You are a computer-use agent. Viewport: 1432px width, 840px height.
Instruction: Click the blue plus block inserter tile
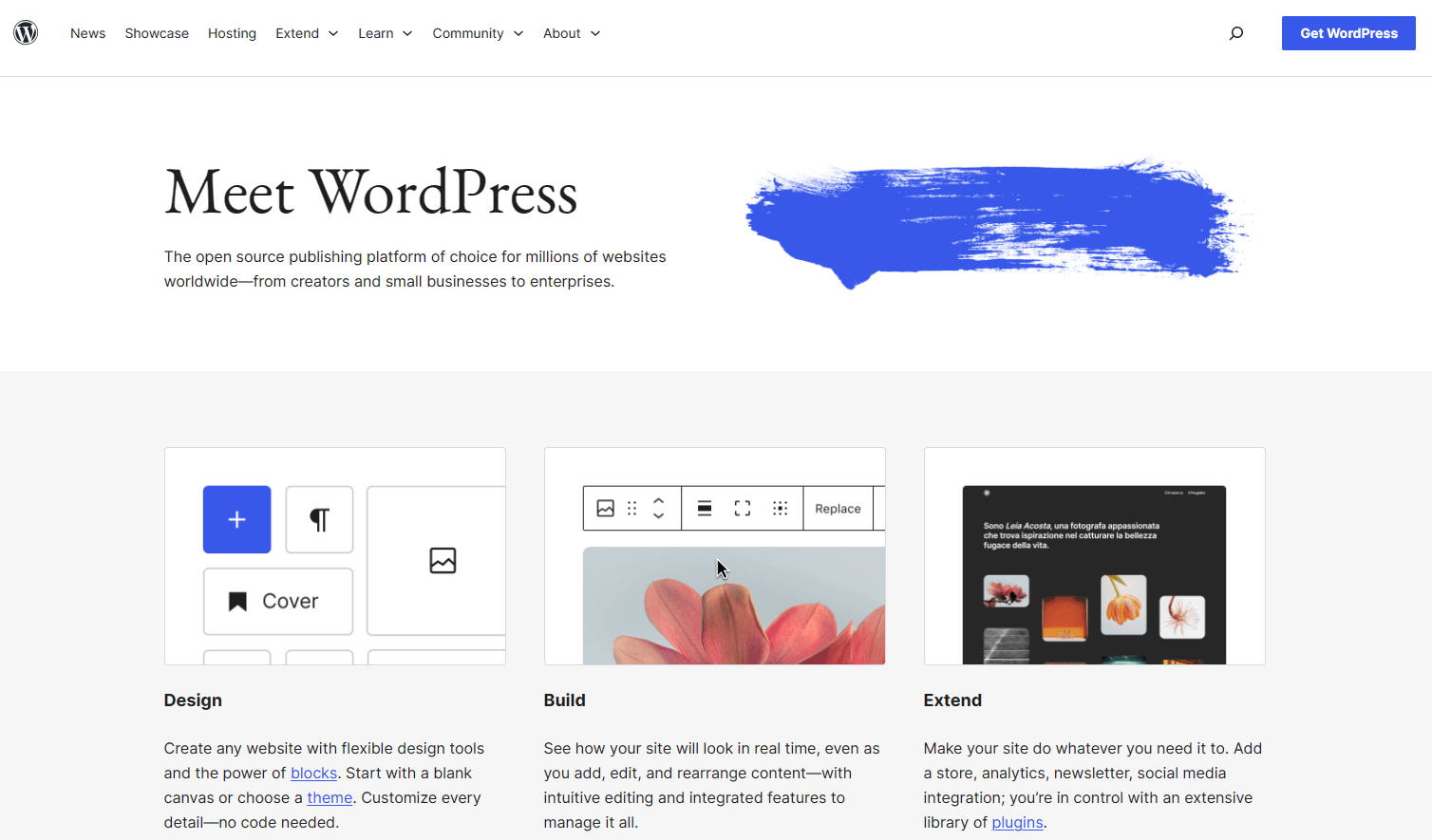tap(236, 519)
